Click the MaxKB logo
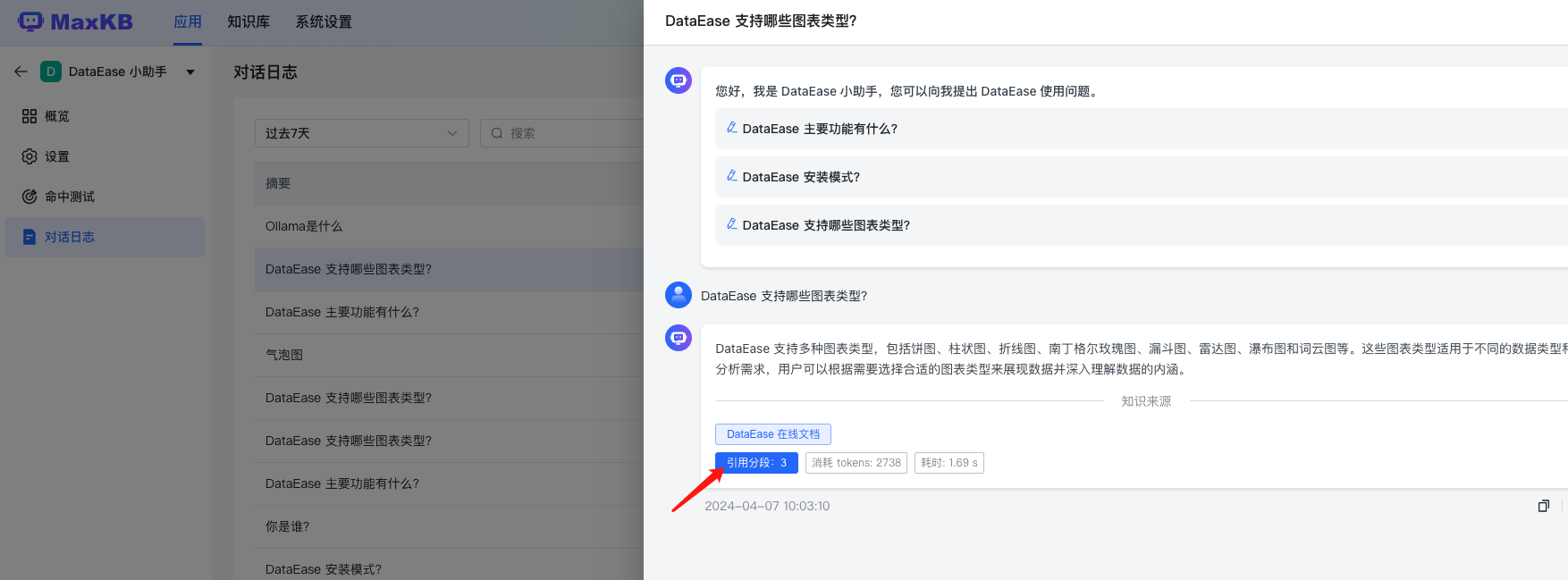The width and height of the screenshot is (1568, 580). [76, 21]
